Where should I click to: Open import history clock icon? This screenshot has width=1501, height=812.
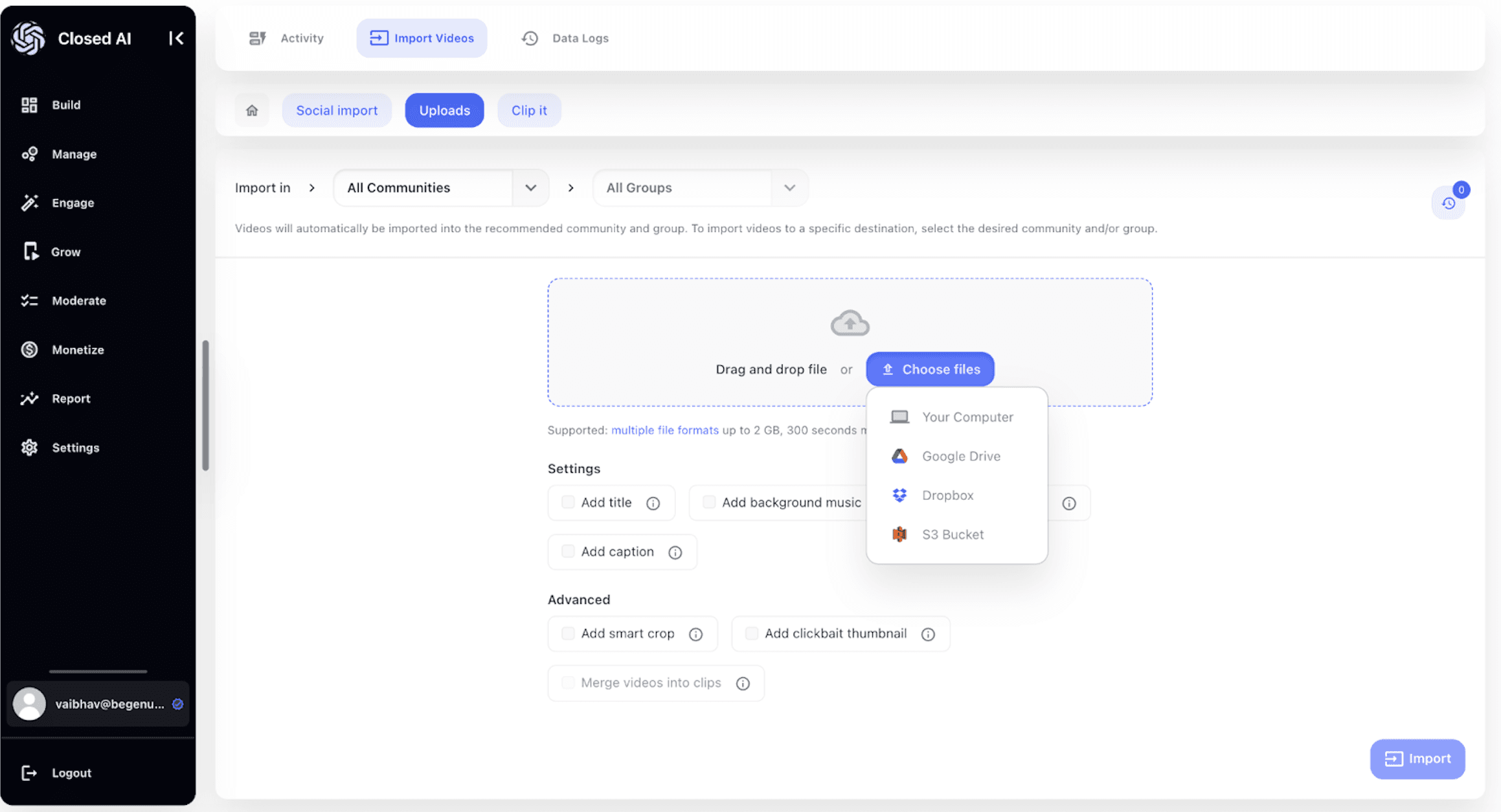(x=1449, y=203)
